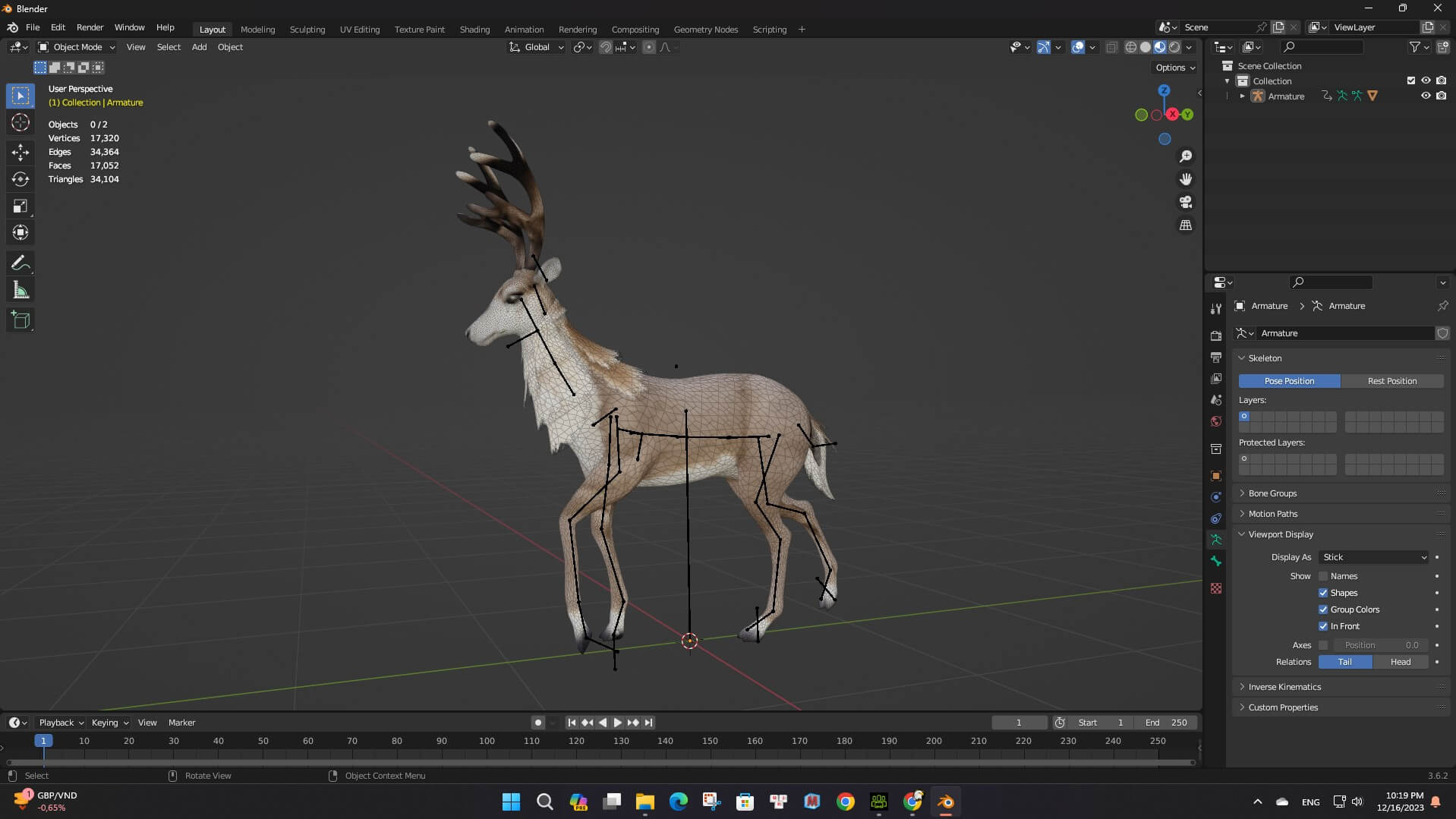
Task: Enable the Names checkbox
Action: pos(1323,576)
